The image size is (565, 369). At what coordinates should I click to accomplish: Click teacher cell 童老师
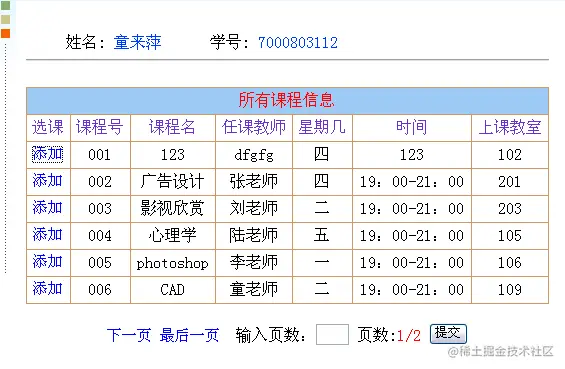click(x=254, y=289)
